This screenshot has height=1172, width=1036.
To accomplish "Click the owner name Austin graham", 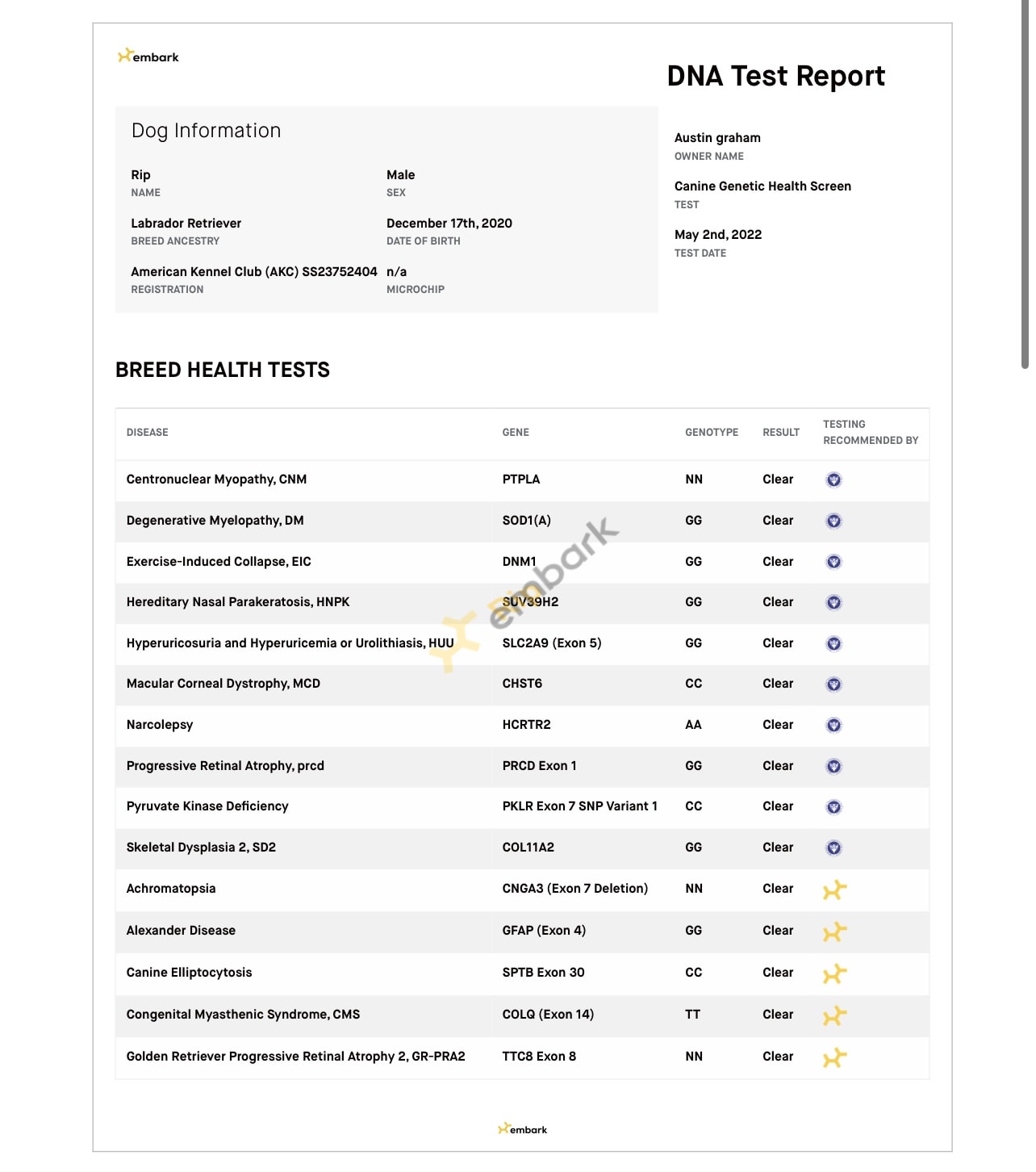I will coord(717,138).
